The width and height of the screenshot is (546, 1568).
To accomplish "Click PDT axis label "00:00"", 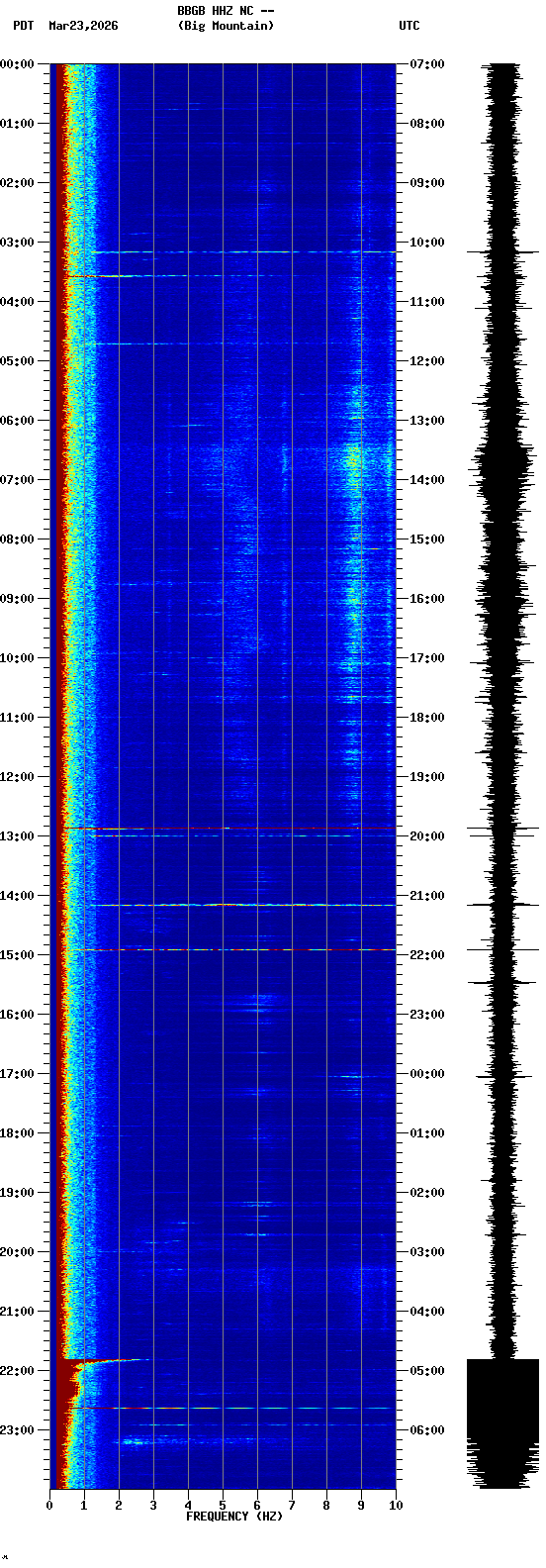I will tap(17, 64).
